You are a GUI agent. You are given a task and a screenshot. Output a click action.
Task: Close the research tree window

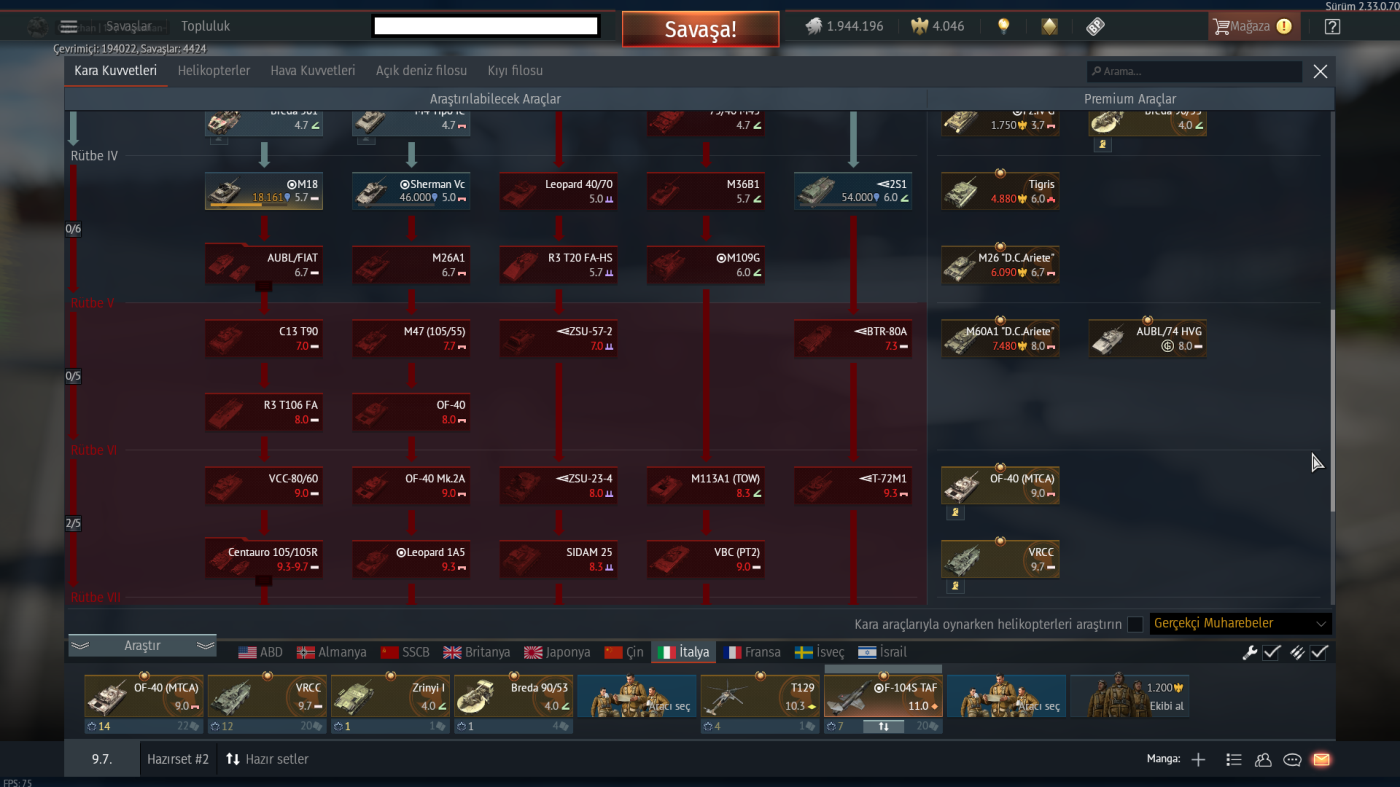click(x=1320, y=71)
